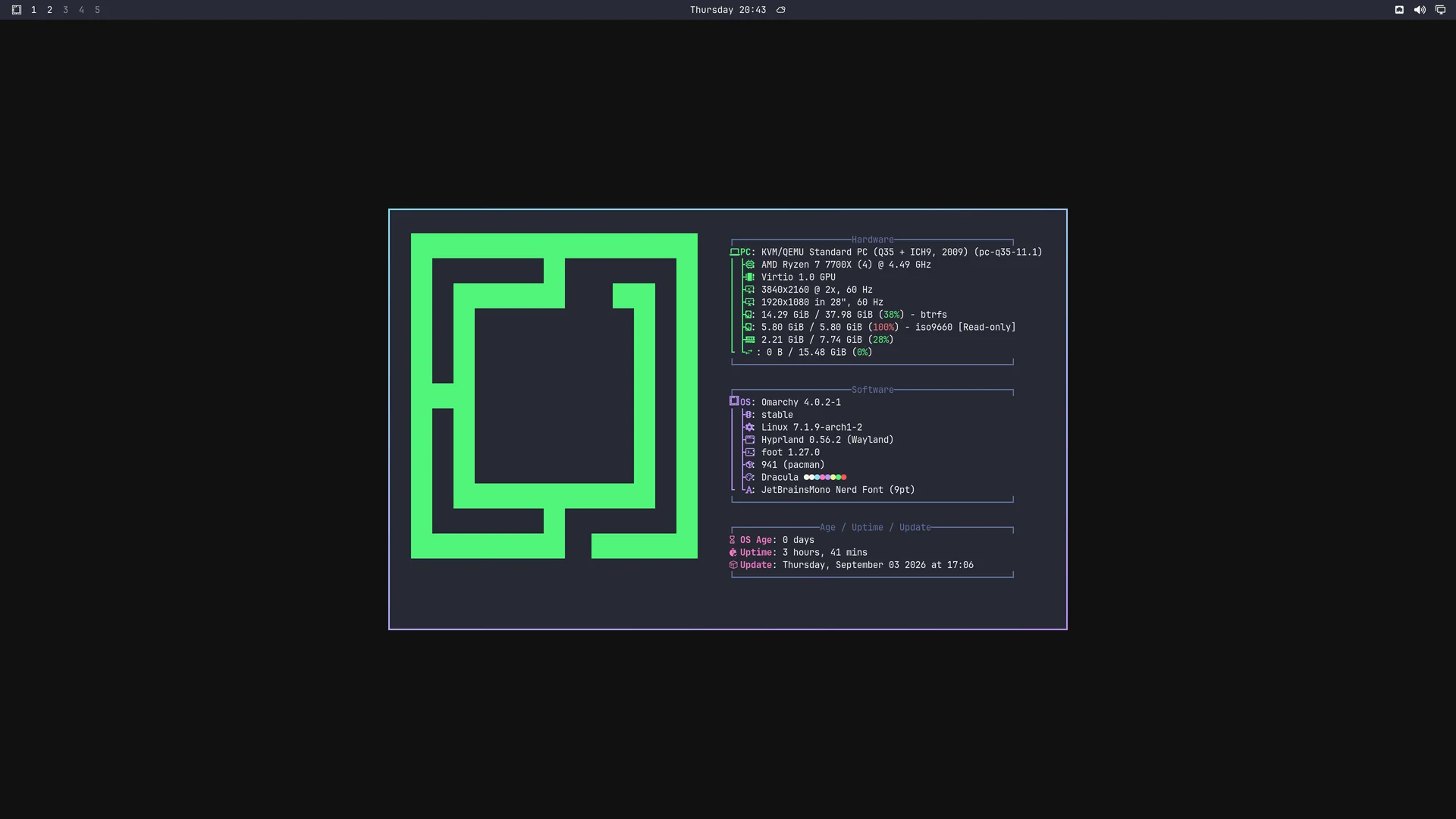Switch to workspace 4
The image size is (1456, 819).
[x=81, y=10]
